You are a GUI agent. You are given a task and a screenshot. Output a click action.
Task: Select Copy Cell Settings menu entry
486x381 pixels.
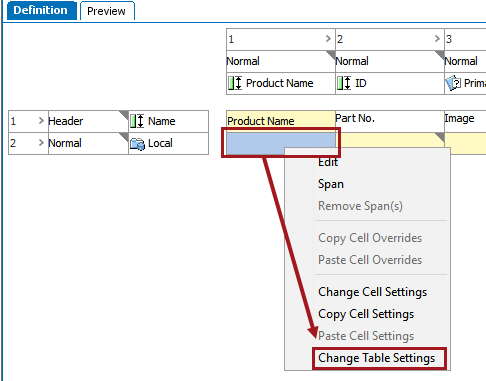[366, 314]
